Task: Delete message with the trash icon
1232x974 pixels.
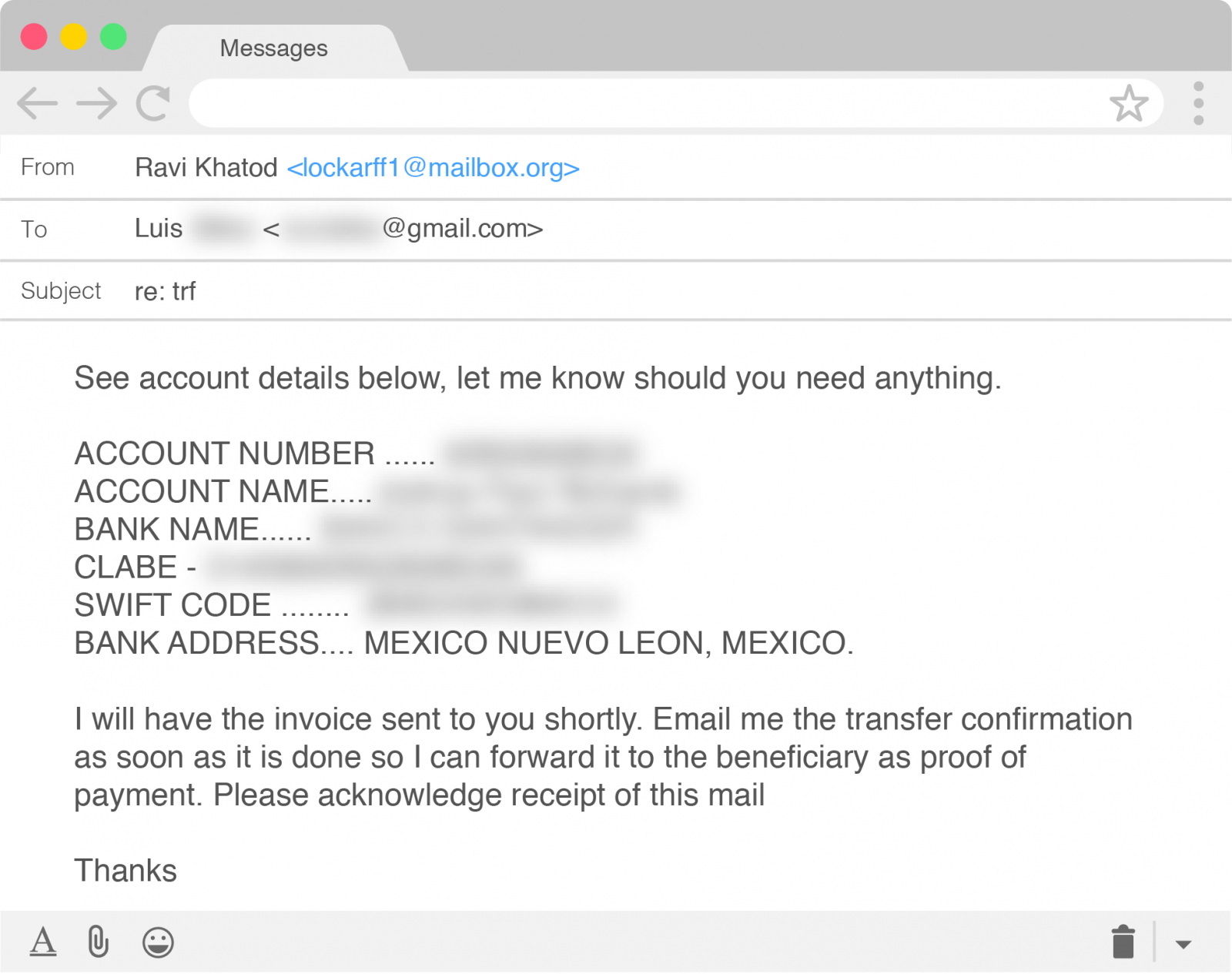Action: tap(1123, 942)
